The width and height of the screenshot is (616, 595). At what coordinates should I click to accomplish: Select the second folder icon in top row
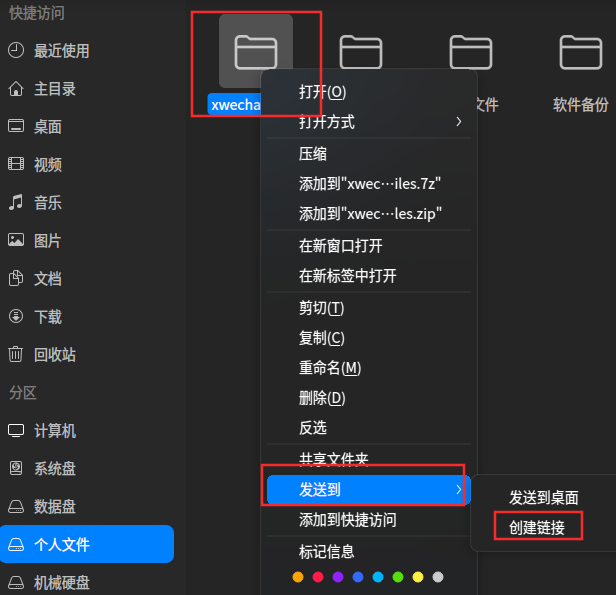pos(361,52)
